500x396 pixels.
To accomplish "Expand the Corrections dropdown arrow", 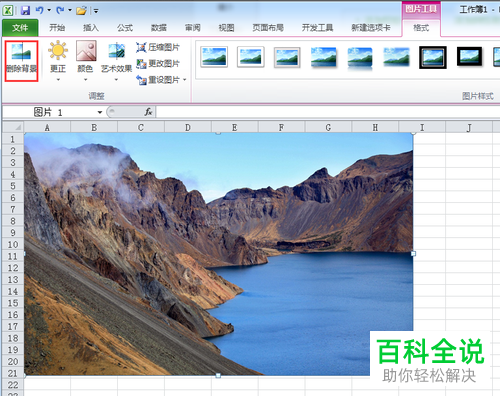I will [x=58, y=80].
